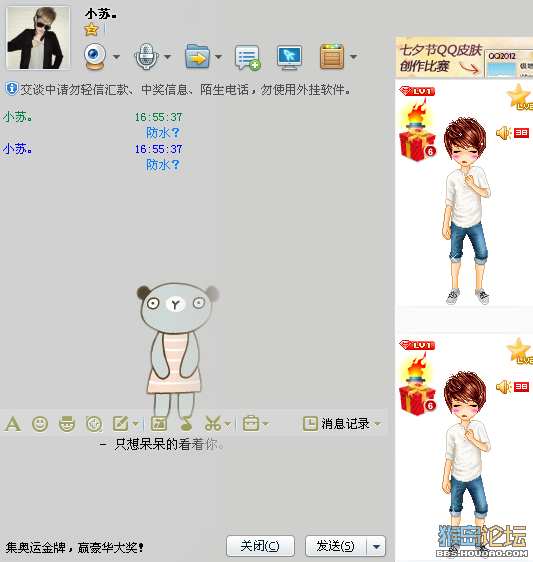Click the security shield info icon
The image size is (533, 562).
11,89
